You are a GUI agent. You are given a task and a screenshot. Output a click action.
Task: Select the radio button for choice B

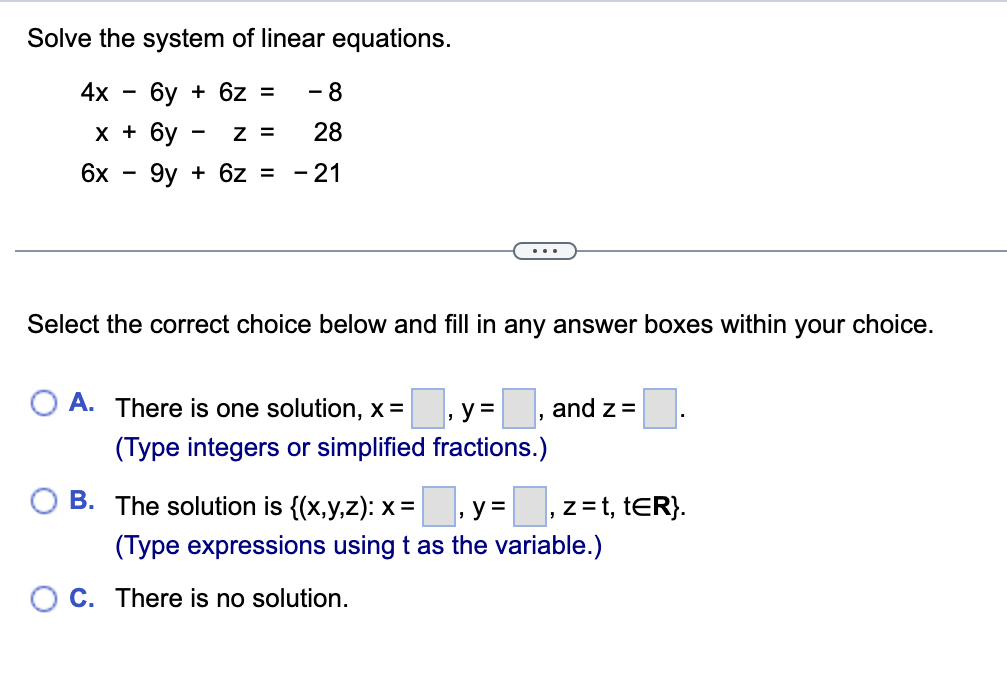[x=44, y=500]
